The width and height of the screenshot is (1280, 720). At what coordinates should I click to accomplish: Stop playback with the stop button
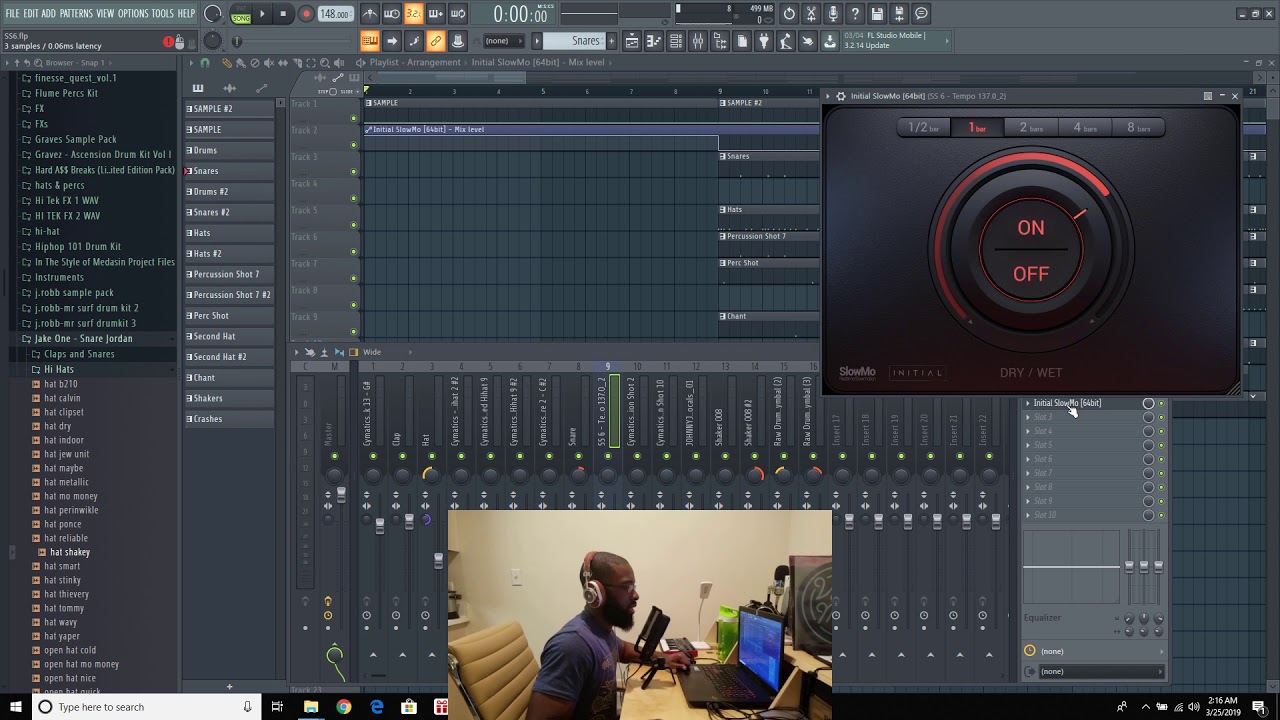coord(284,14)
